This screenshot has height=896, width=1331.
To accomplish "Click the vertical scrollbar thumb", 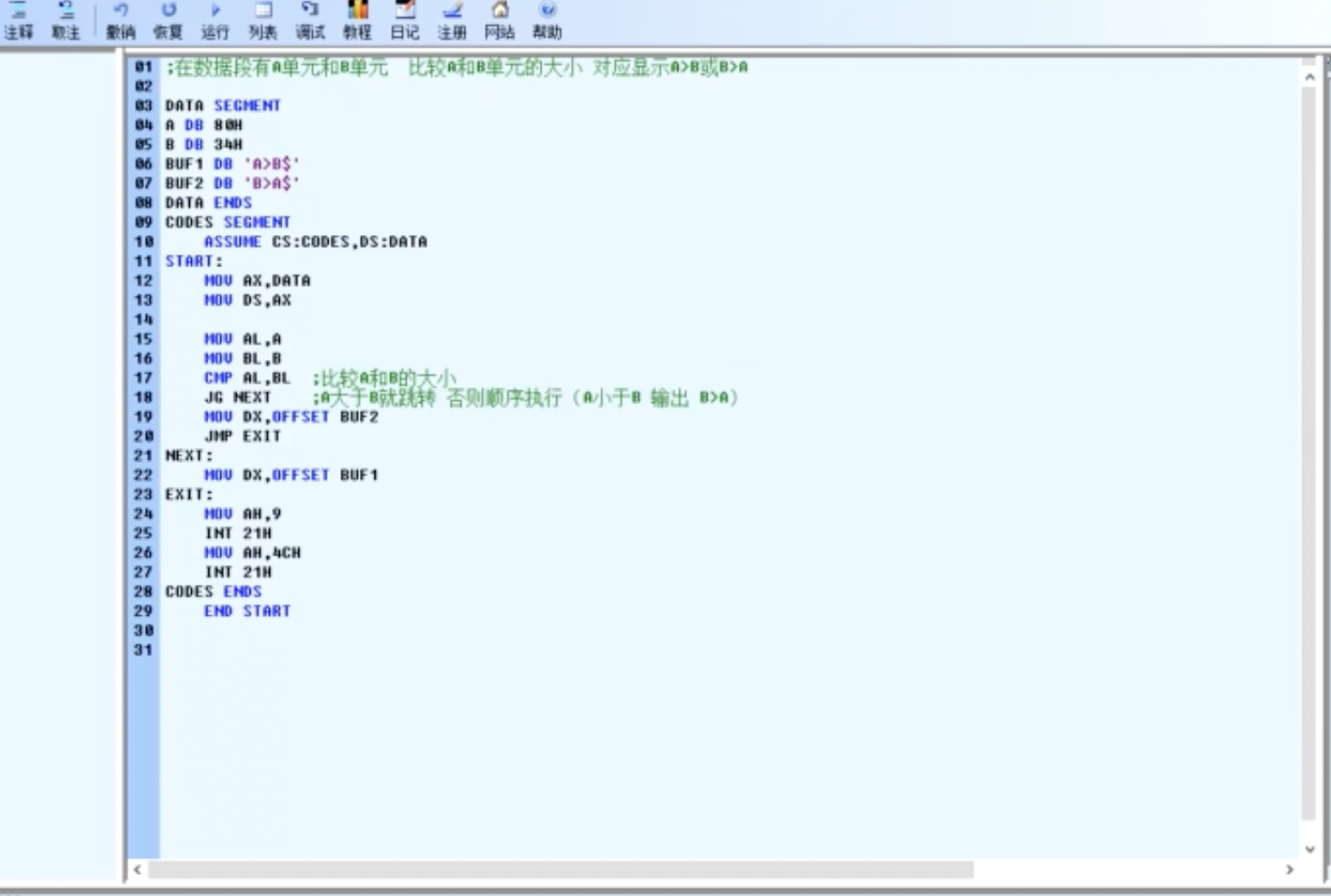I will pos(1310,454).
